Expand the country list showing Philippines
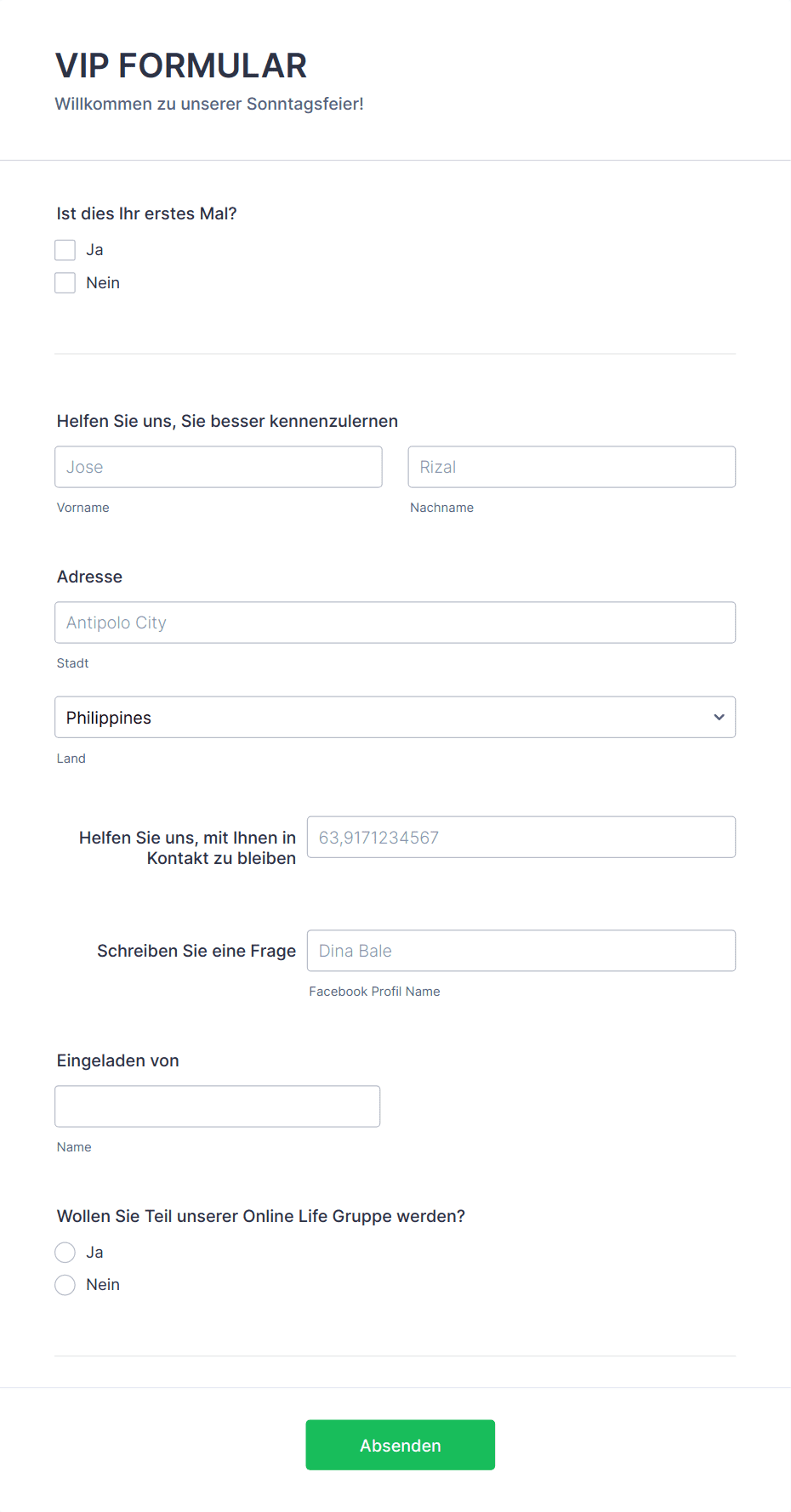Viewport: 791px width, 1512px height. [395, 717]
